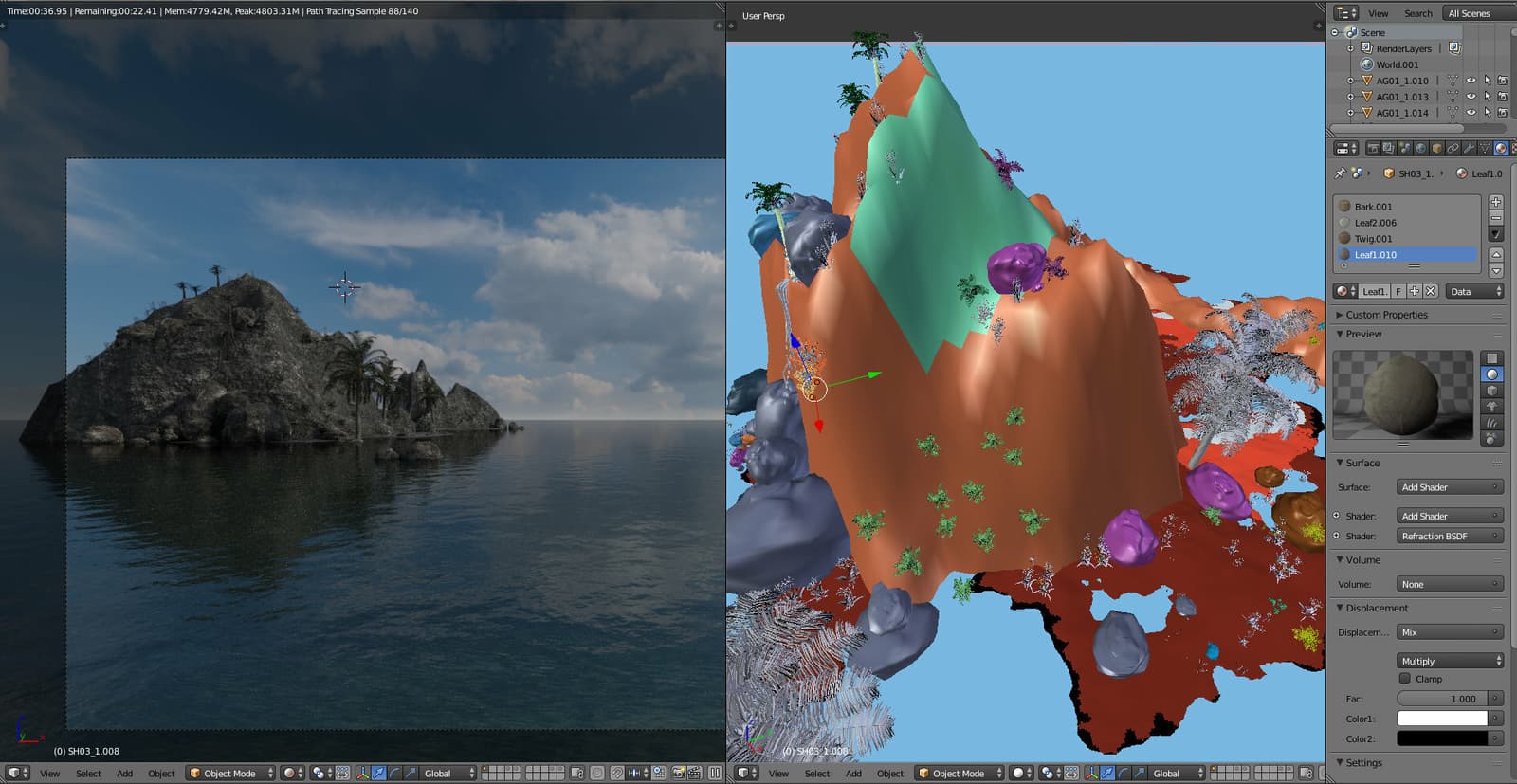1517x784 pixels.
Task: Open the Refraction BSDF shader dropdown
Action: tap(1451, 537)
